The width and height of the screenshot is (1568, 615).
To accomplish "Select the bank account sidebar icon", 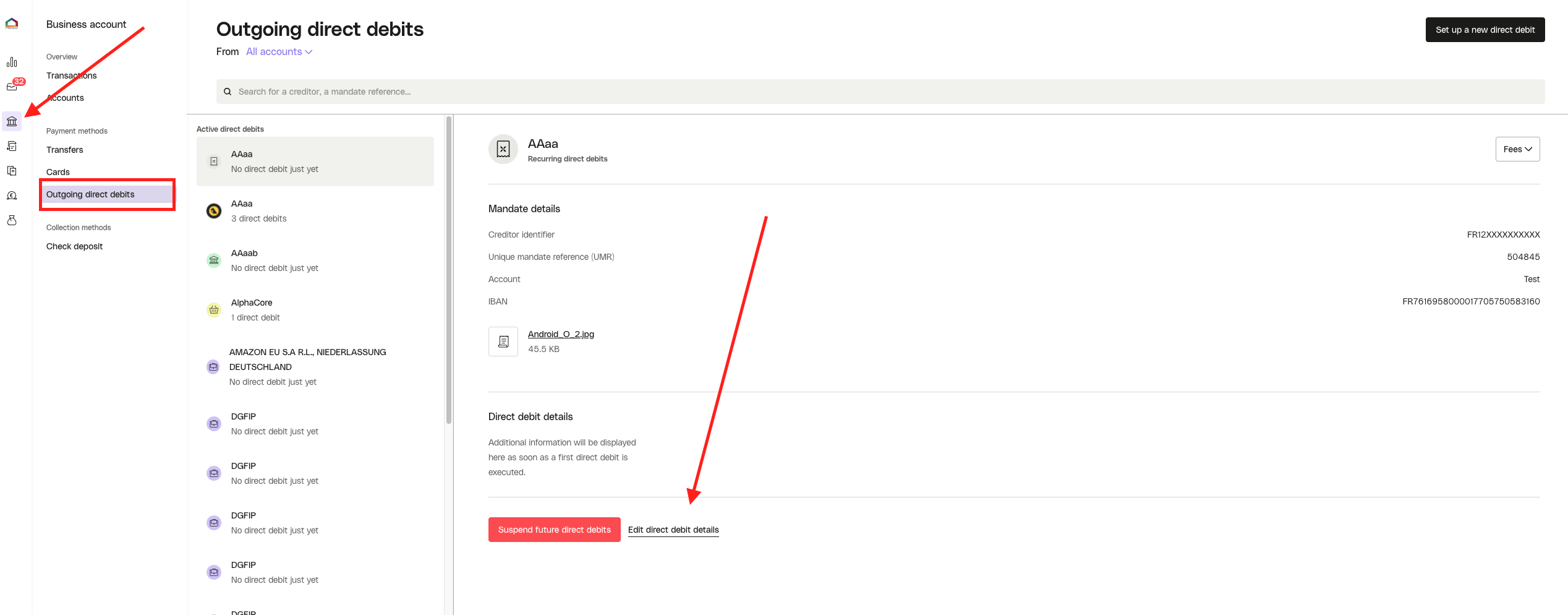I will 12,121.
